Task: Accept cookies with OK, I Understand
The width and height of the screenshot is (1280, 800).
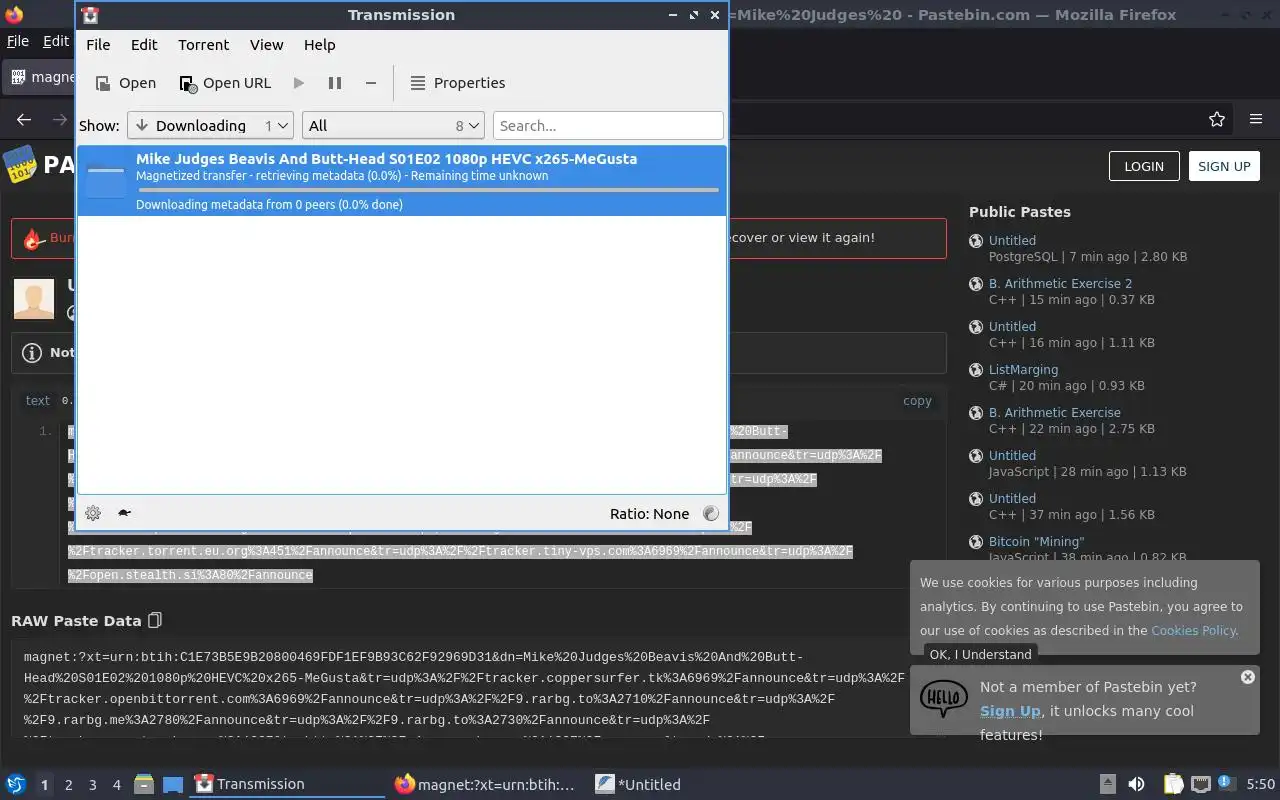Action: coord(980,654)
